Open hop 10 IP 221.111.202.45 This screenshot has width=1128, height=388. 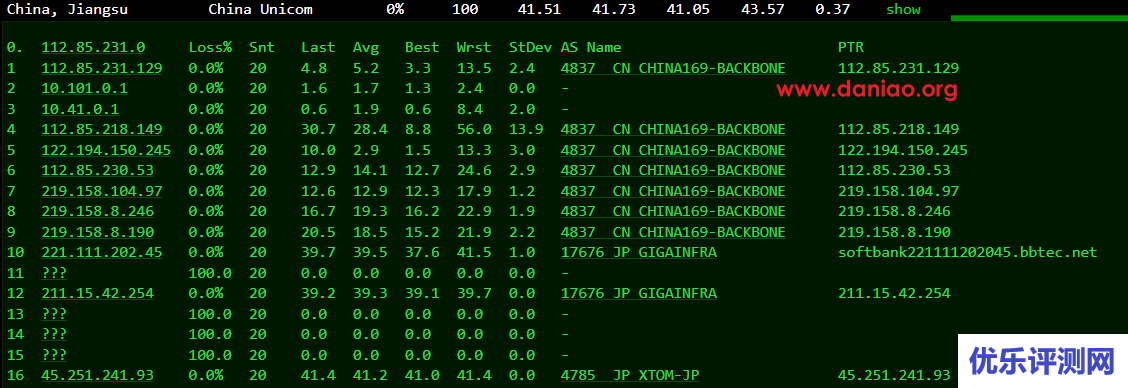[x=101, y=253]
